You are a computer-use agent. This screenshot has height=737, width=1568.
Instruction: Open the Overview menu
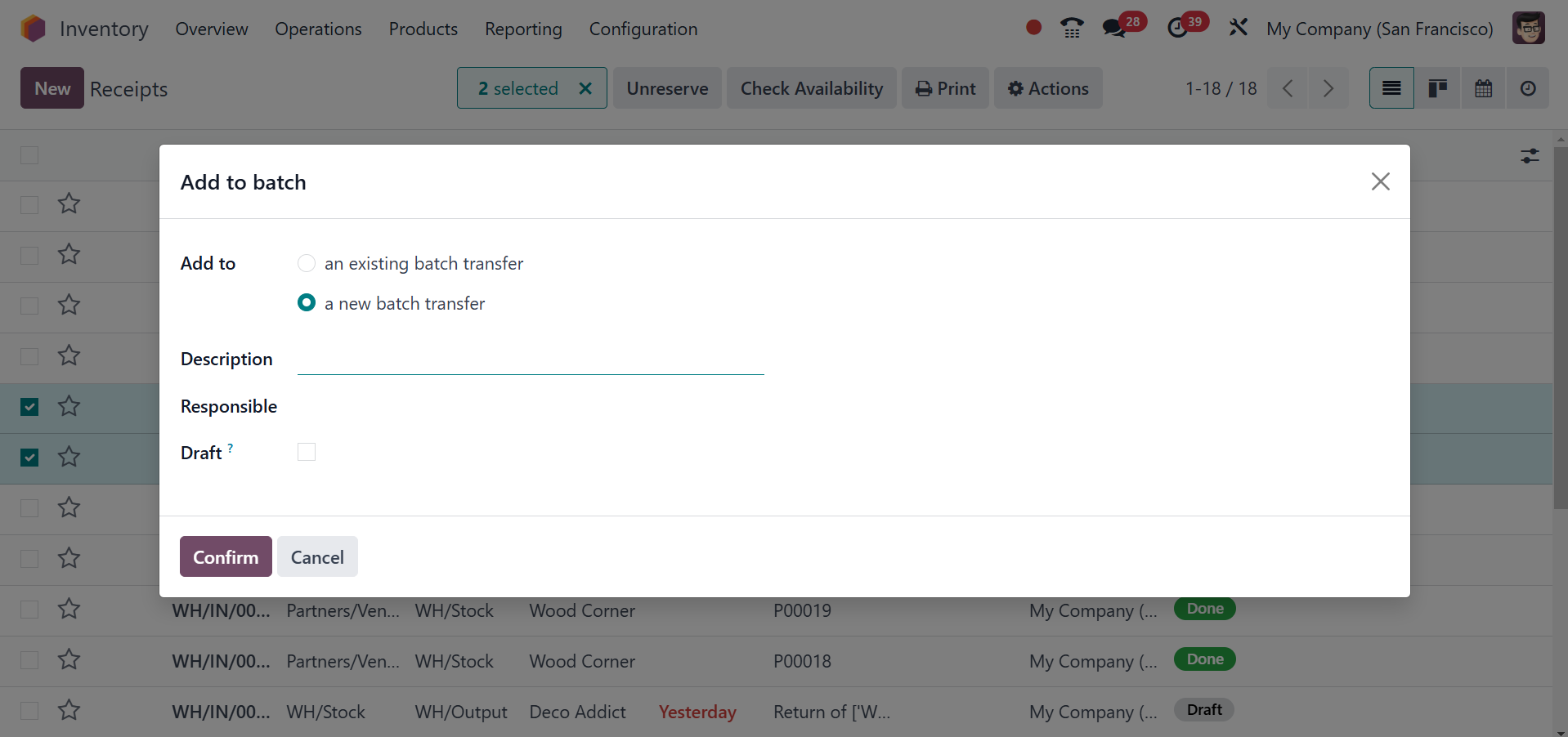[x=212, y=29]
